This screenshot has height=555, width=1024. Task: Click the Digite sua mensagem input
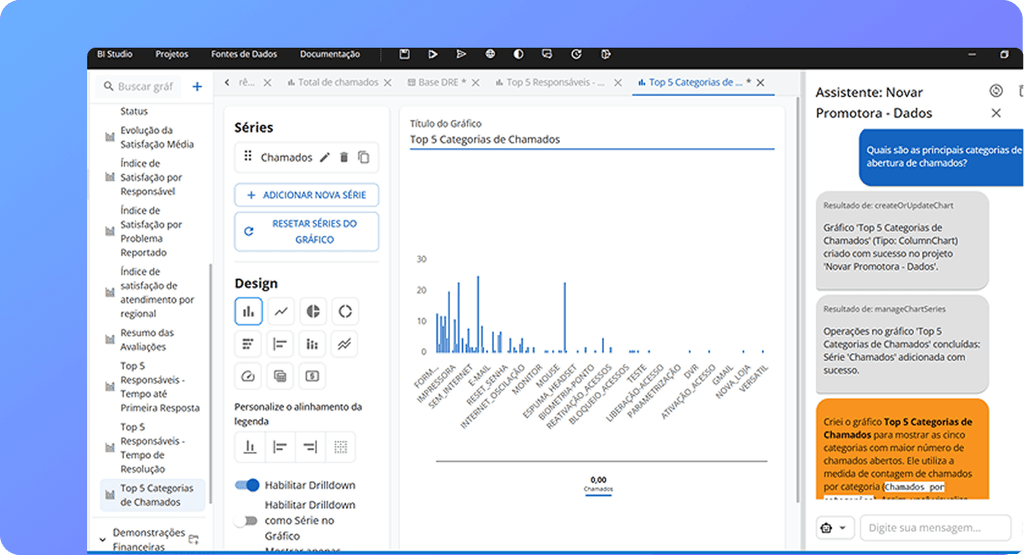click(935, 528)
